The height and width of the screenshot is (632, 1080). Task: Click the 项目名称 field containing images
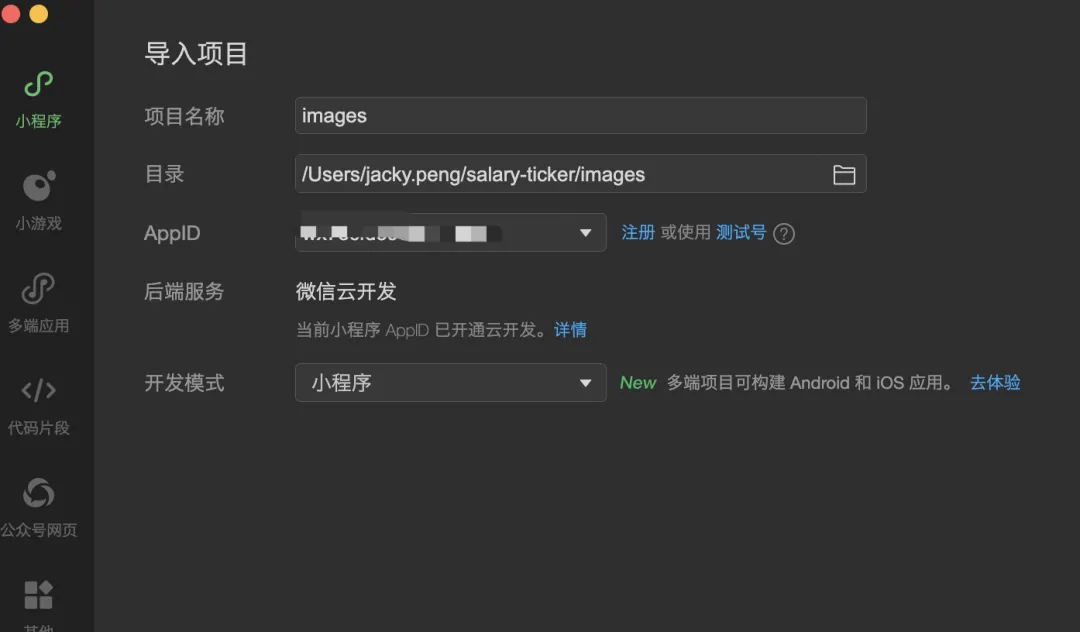point(581,115)
